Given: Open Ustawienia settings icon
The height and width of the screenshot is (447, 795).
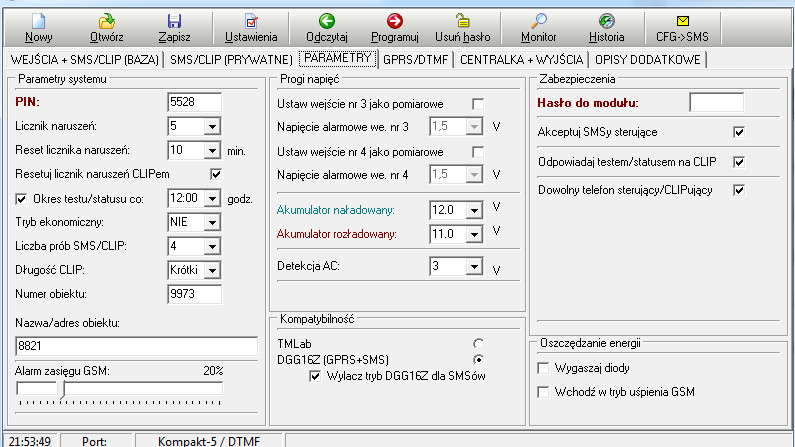Looking at the screenshot, I should click(251, 21).
